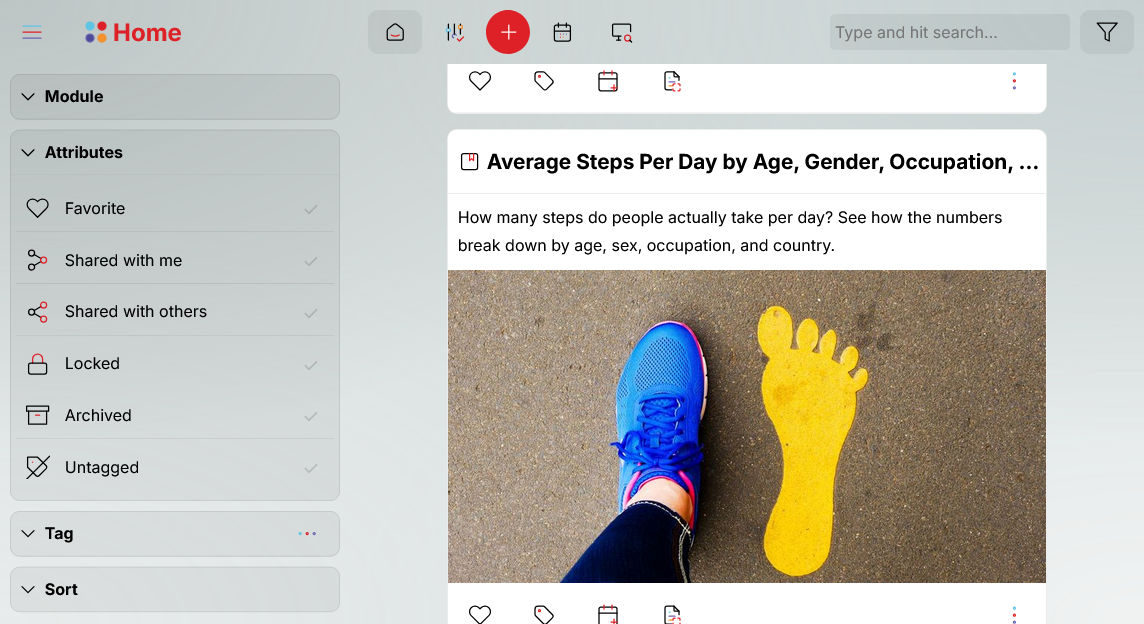Viewport: 1144px width, 624px height.
Task: Open the calendar icon in top toolbar
Action: coord(562,32)
